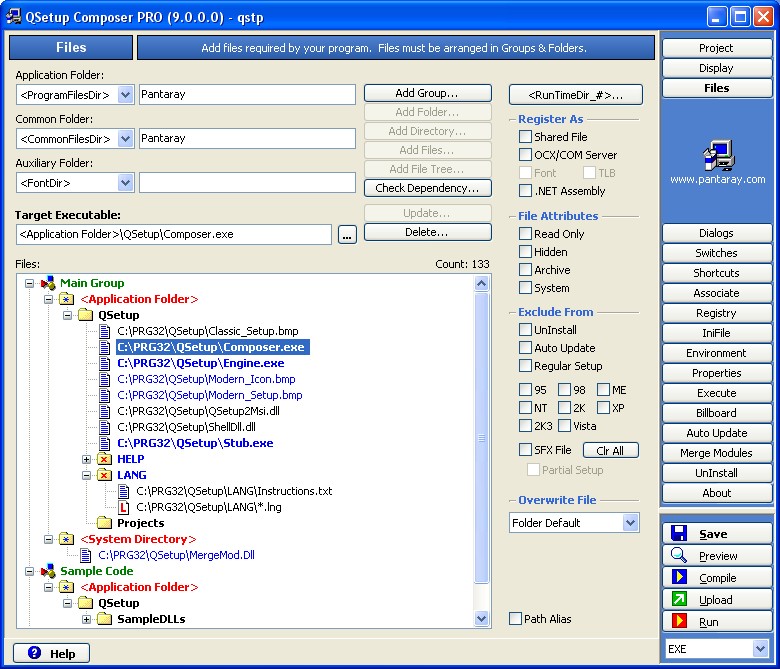Open the CommonFilesDir dropdown
The image size is (780, 669).
125,138
